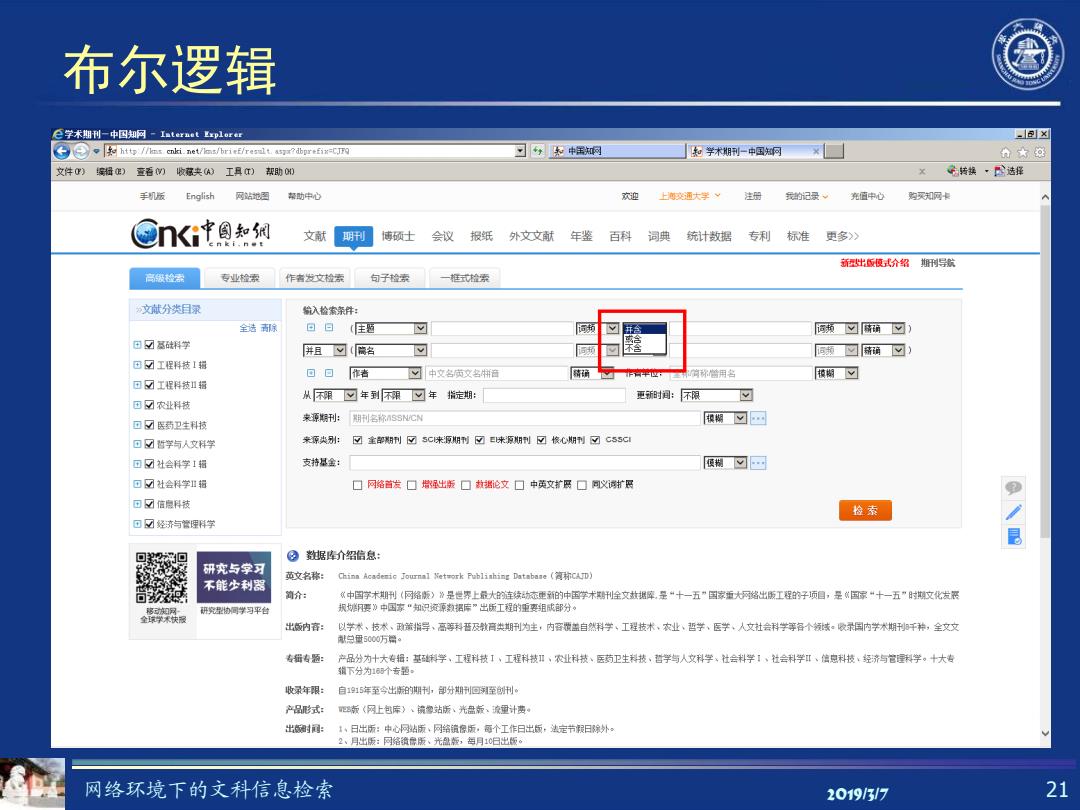Click the orange 检索 search button
1080x810 pixels.
coord(865,510)
